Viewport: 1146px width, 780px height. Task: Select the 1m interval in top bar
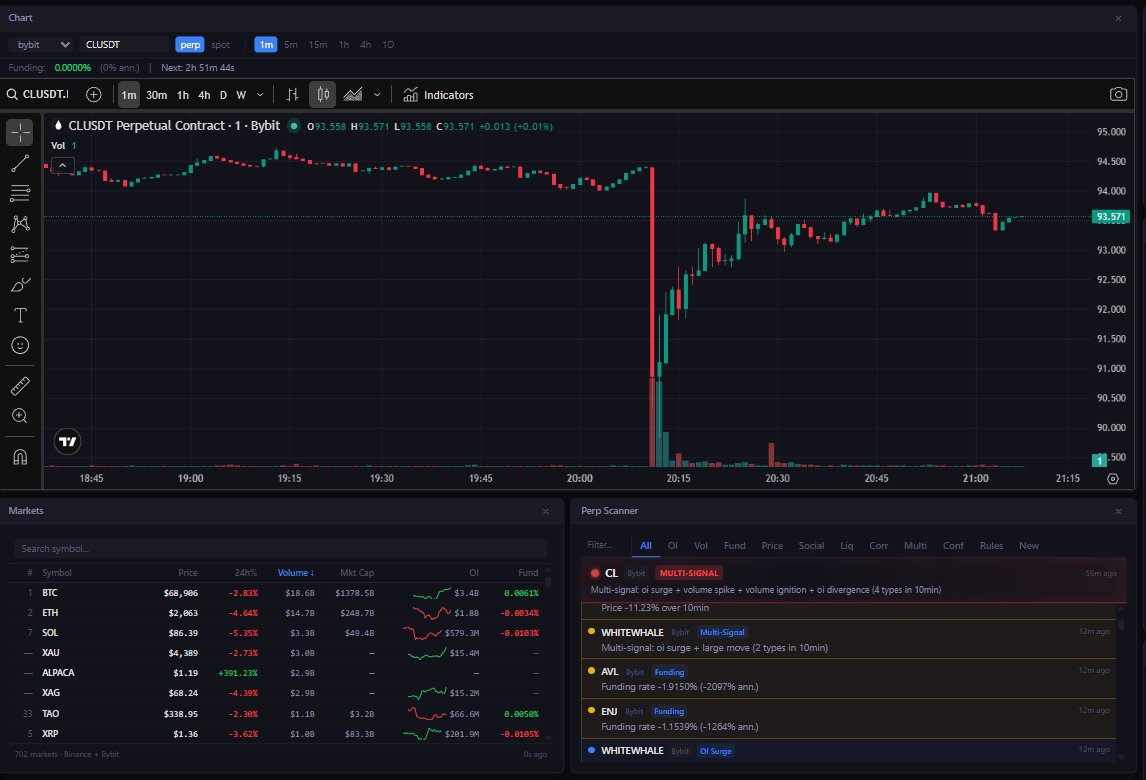[266, 45]
